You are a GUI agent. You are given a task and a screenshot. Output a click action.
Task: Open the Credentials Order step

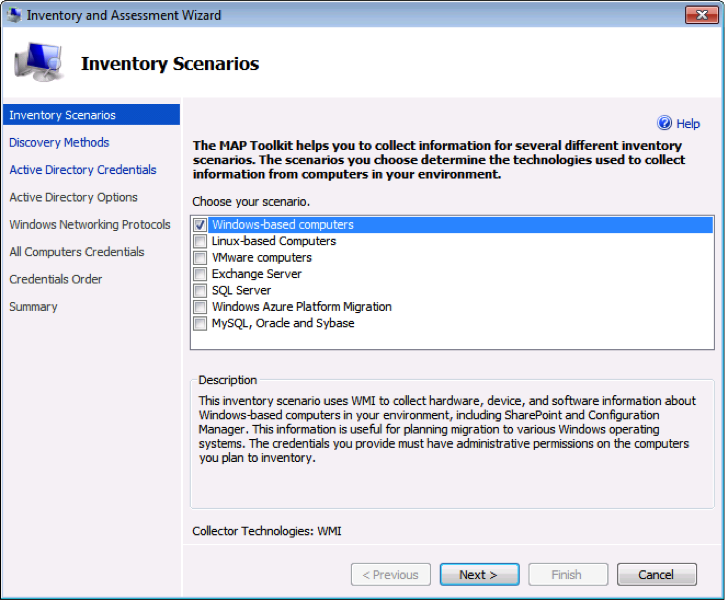click(56, 279)
